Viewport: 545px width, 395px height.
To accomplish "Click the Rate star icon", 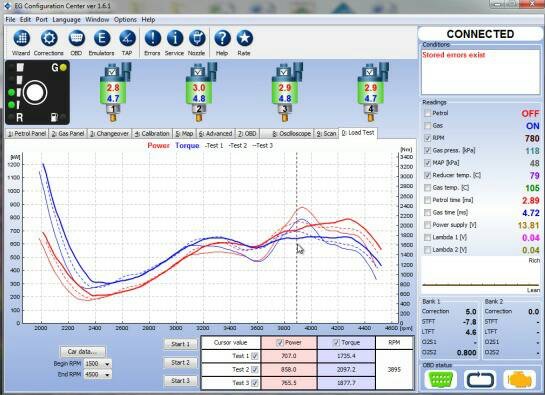I will [244, 38].
